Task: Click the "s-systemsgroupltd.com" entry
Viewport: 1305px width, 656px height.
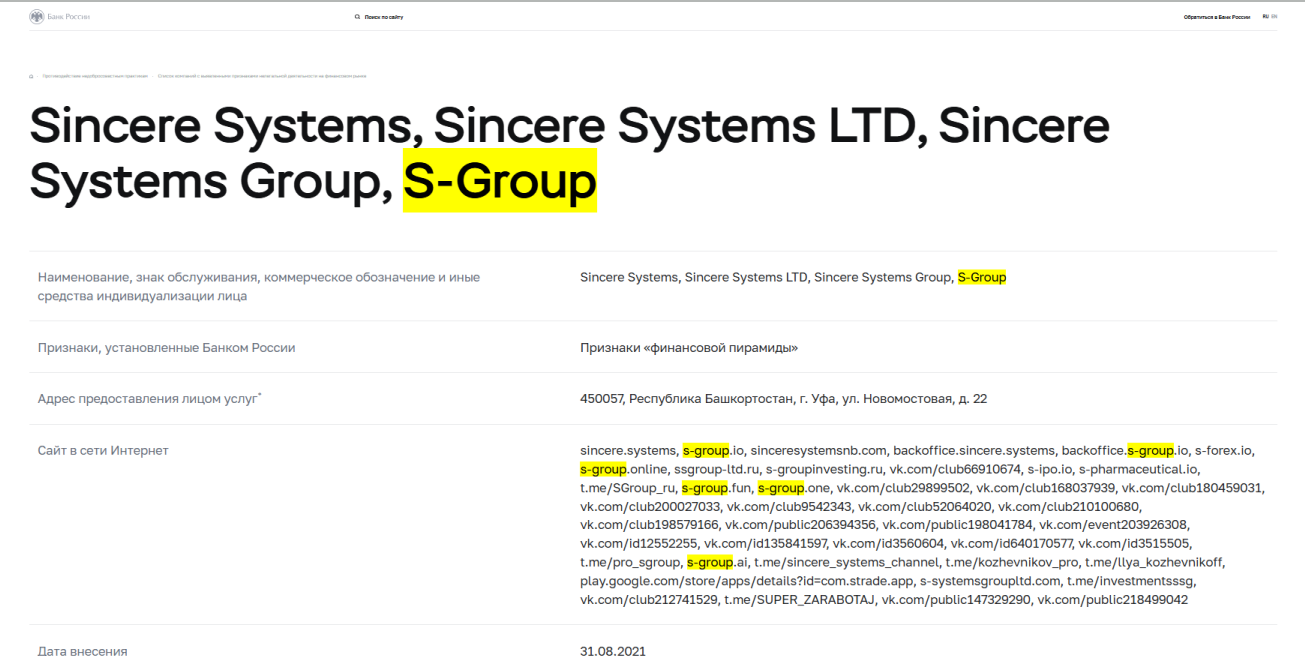Action: pyautogui.click(x=990, y=581)
